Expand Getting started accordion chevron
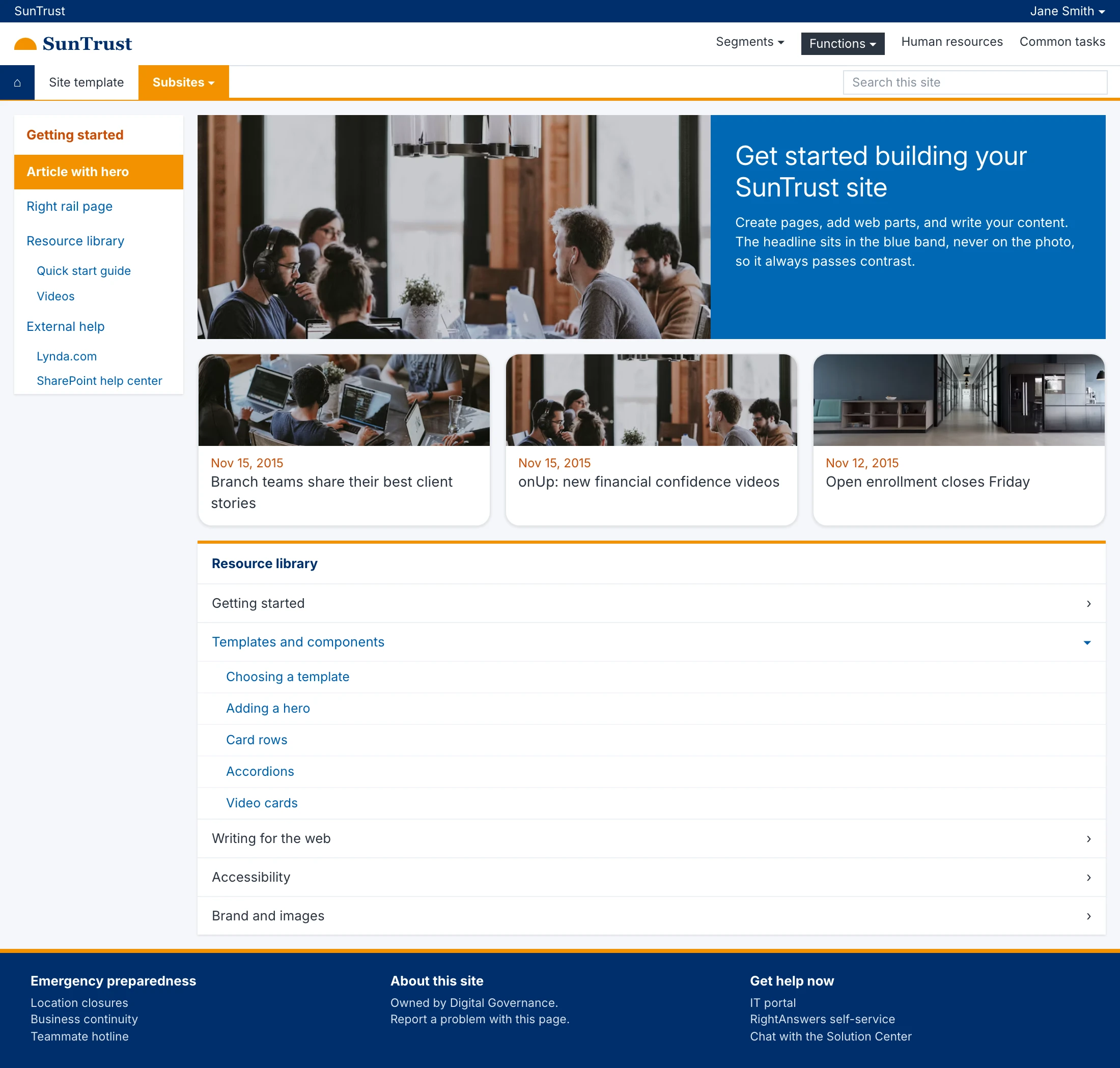The height and width of the screenshot is (1068, 1120). coord(1088,603)
